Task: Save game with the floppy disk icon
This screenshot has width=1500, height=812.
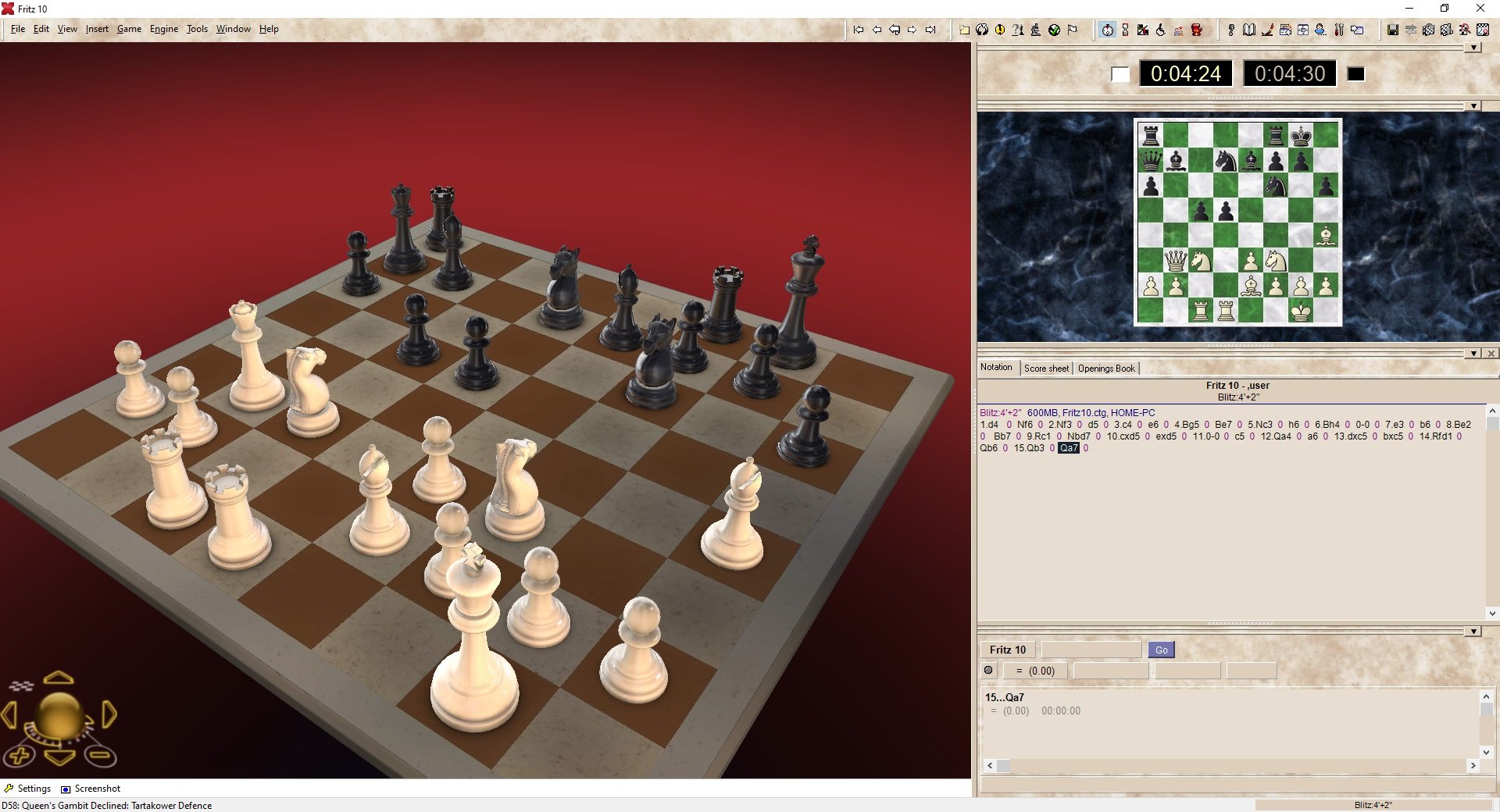Action: coord(1393,30)
